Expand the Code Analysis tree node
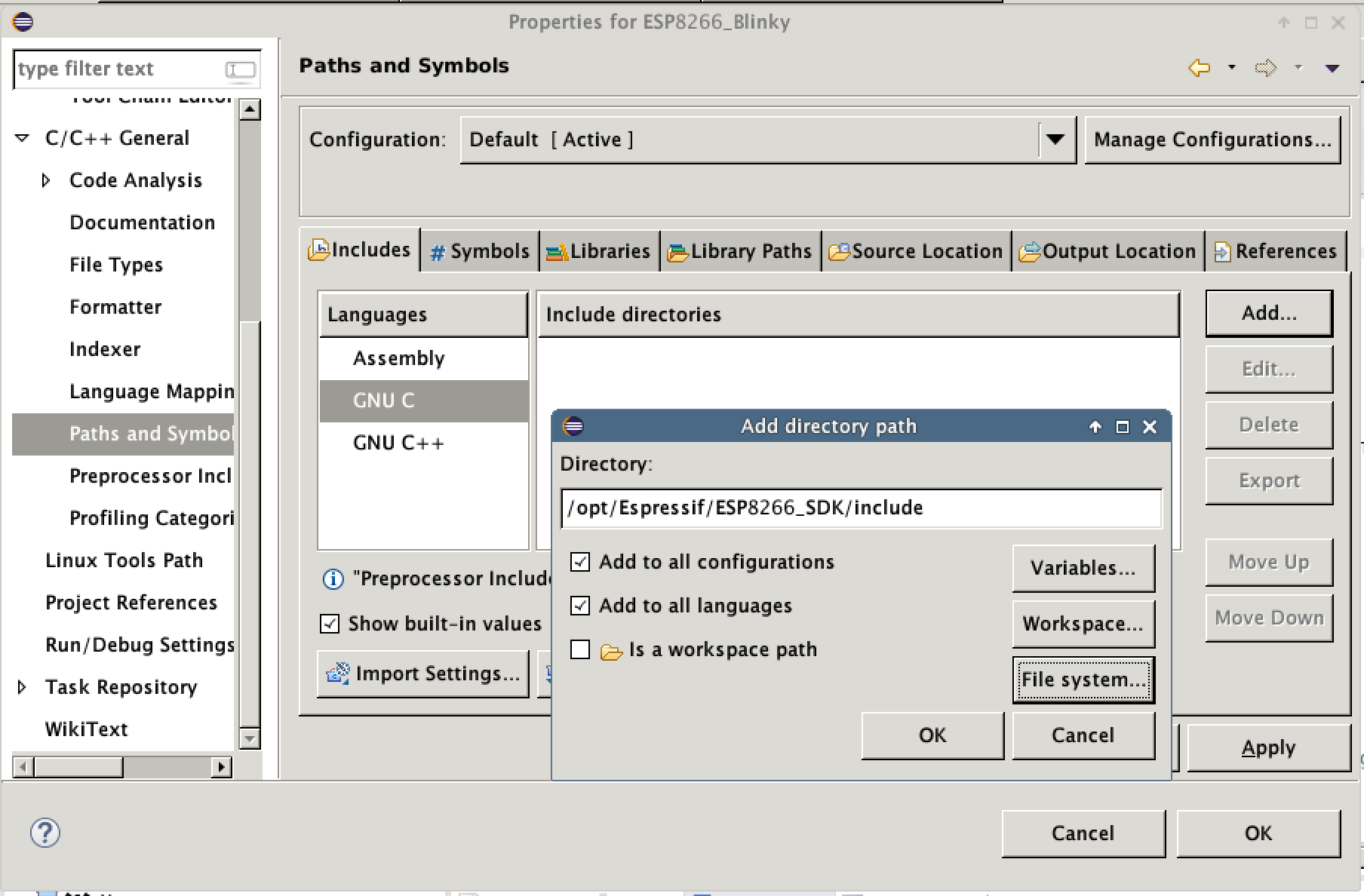The height and width of the screenshot is (896, 1364). 46,180
